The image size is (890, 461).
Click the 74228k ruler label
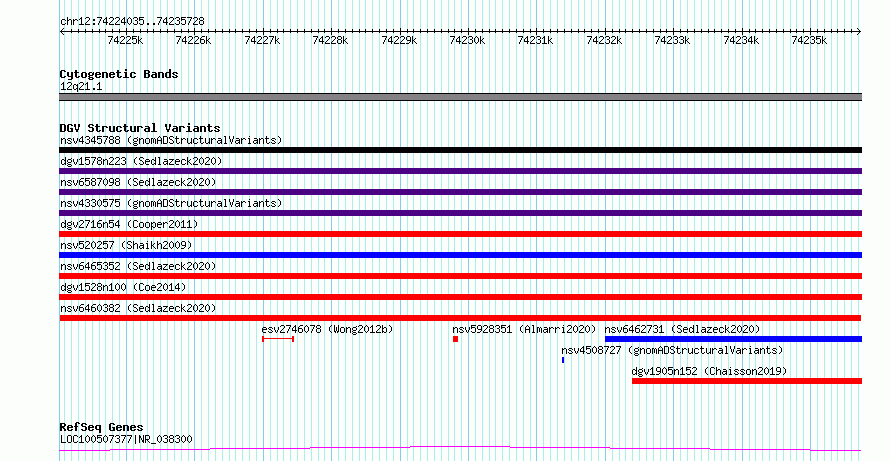[330, 40]
